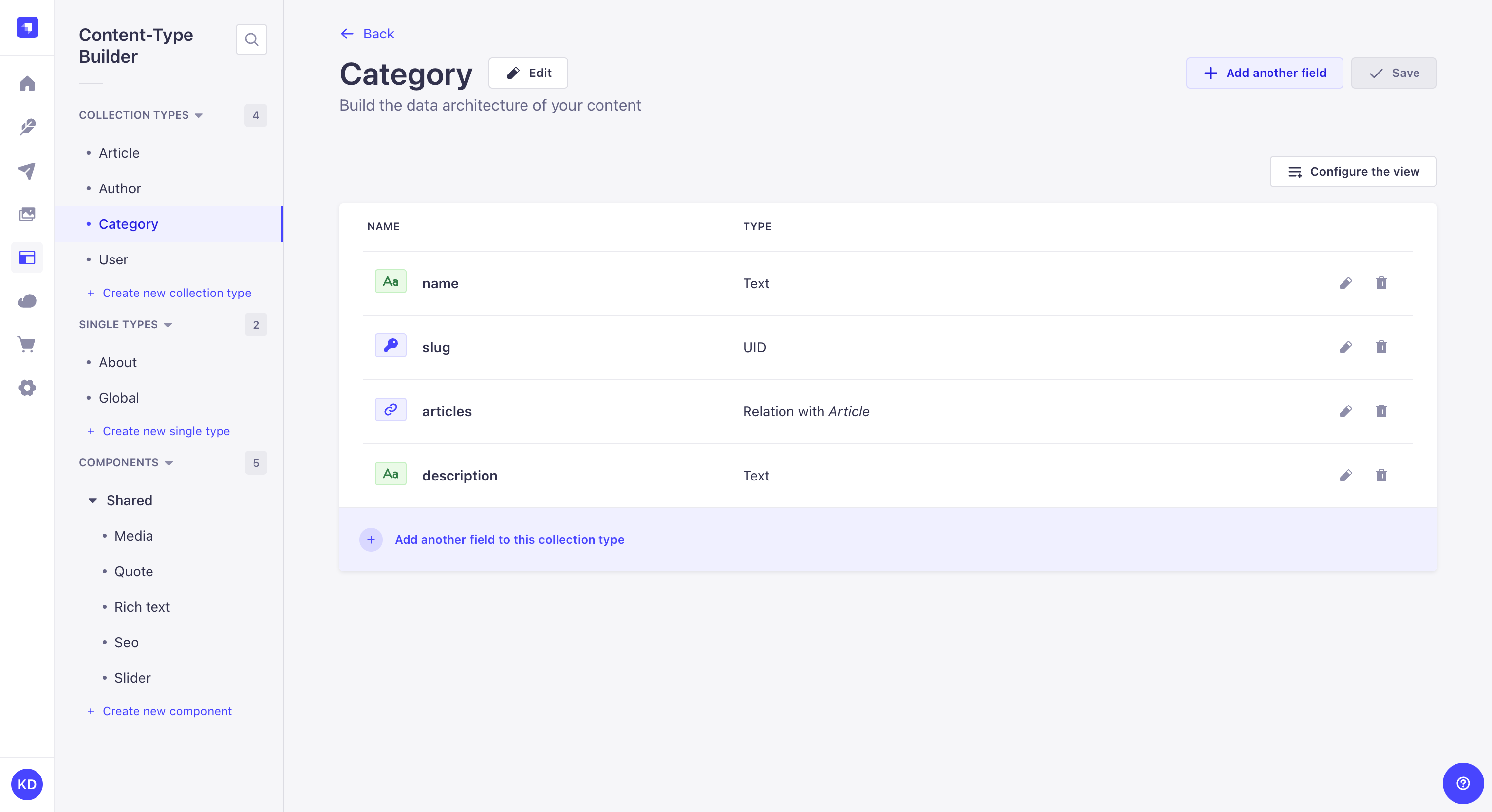The image size is (1492, 812).
Task: Select the Seo component under Shared
Action: 125,642
